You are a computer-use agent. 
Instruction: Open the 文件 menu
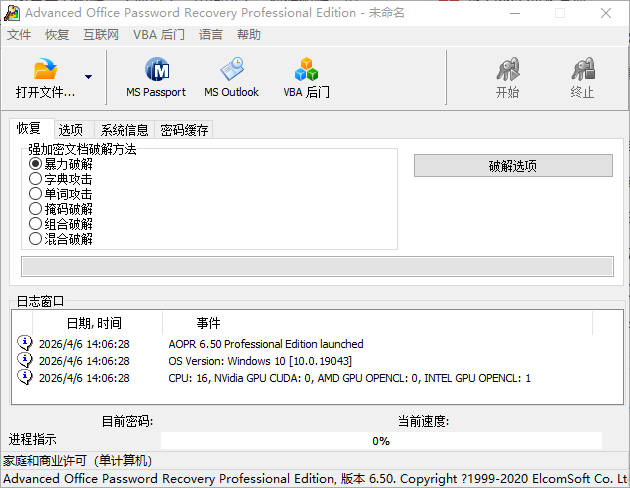(19, 35)
